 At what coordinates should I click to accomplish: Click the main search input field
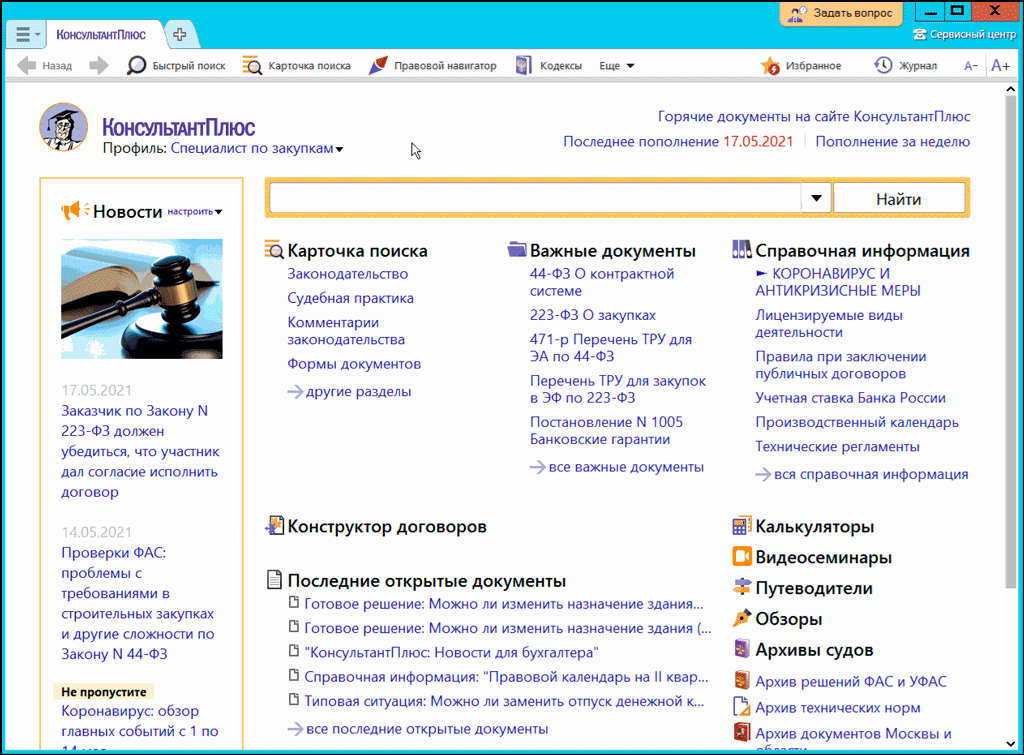536,198
